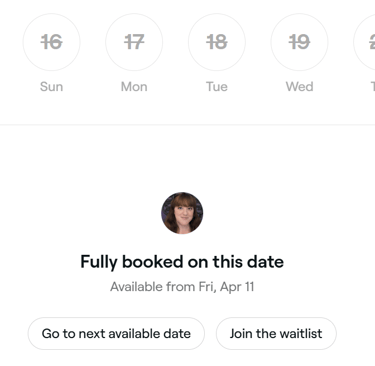Click the Sun weekday label

click(51, 87)
